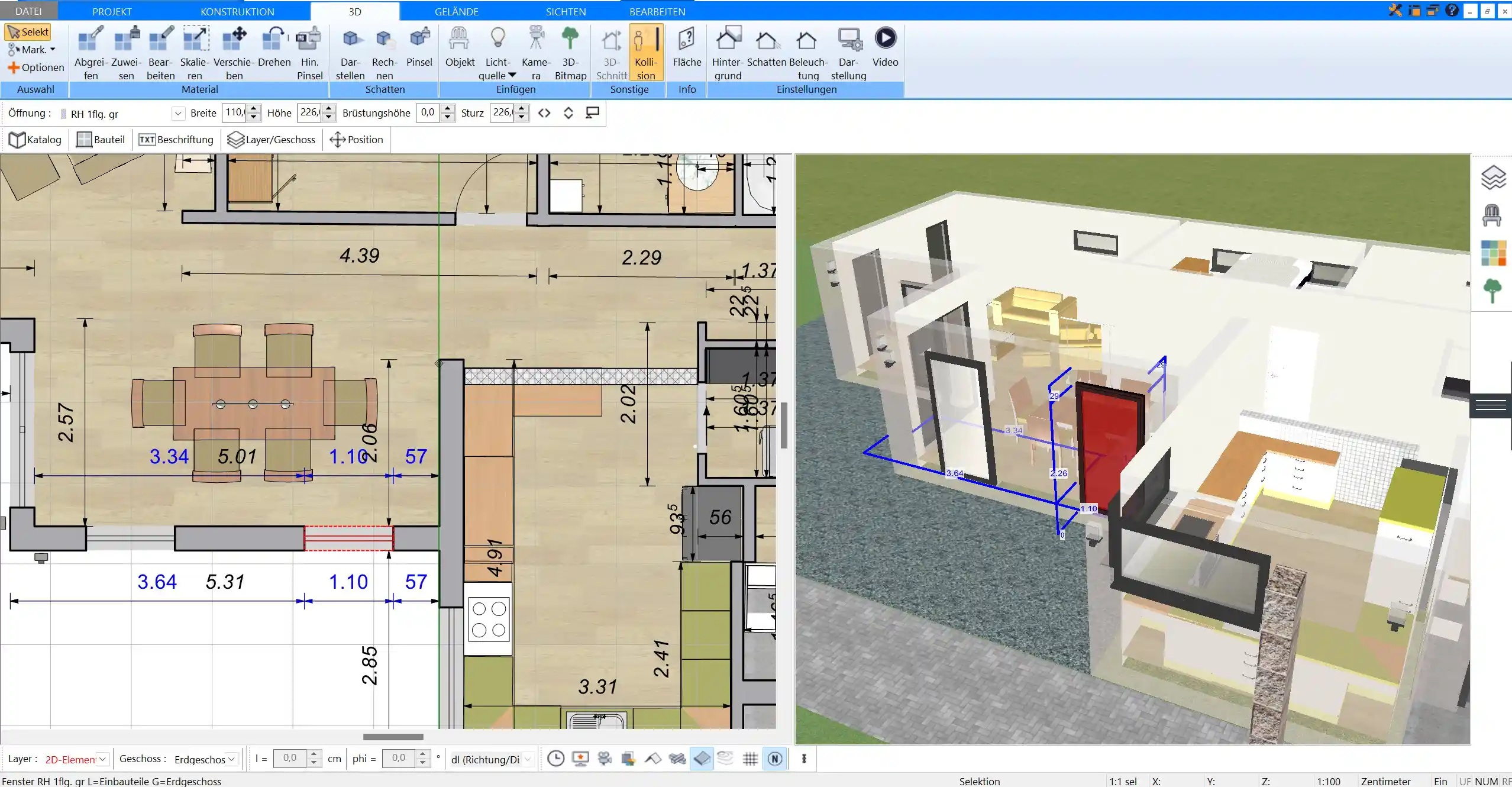This screenshot has height=787, width=1512.
Task: Choose the Skalieren material tool
Action: 195,53
